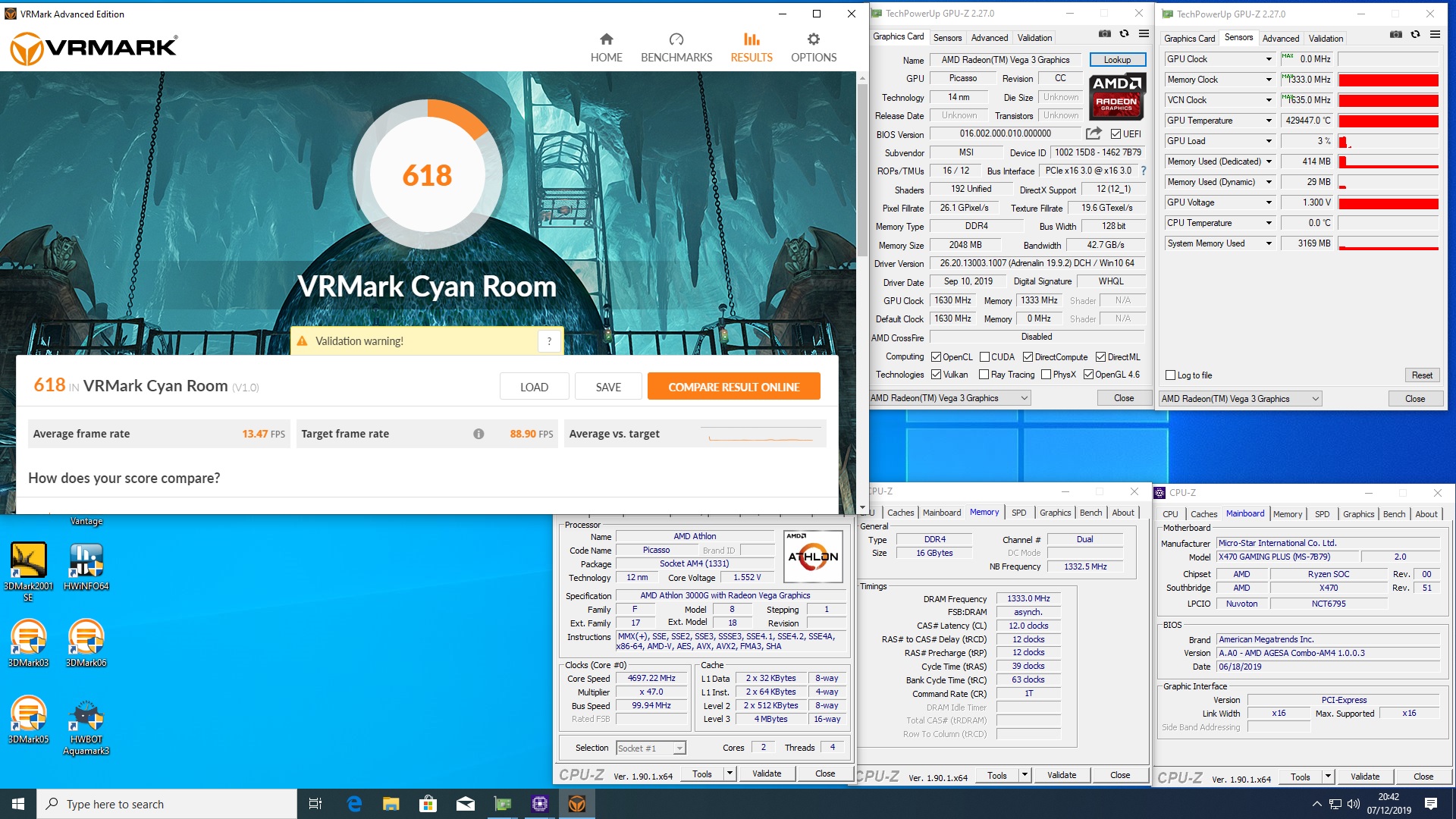The width and height of the screenshot is (1456, 819).
Task: Toggle the OpenCL checkbox
Action: point(936,357)
